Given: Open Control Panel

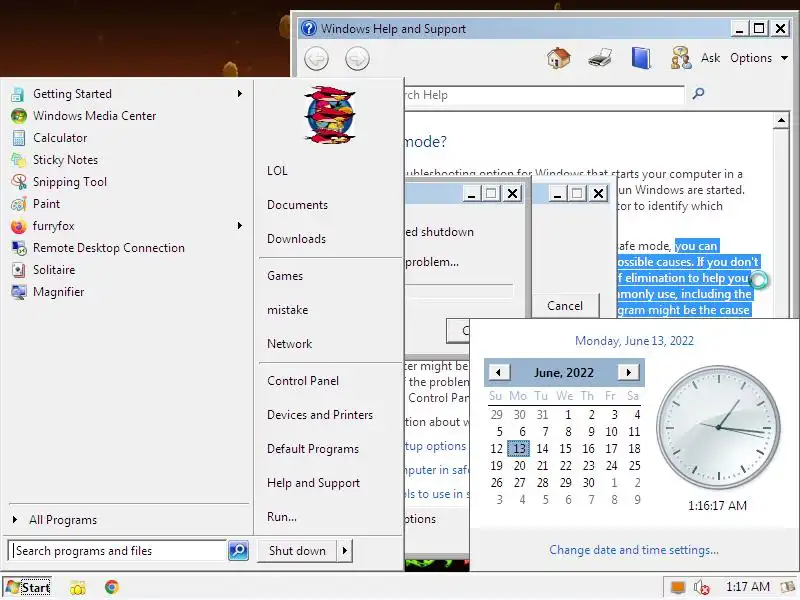Looking at the screenshot, I should click(x=303, y=381).
